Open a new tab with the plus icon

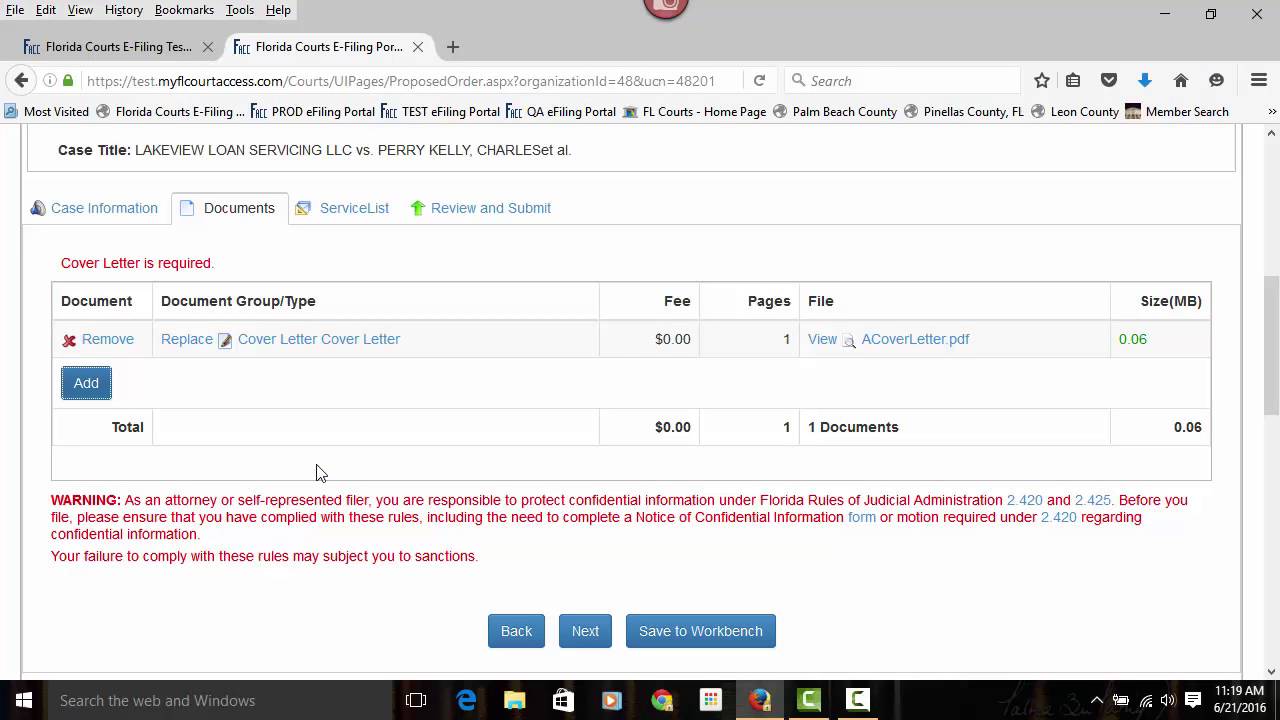point(453,47)
